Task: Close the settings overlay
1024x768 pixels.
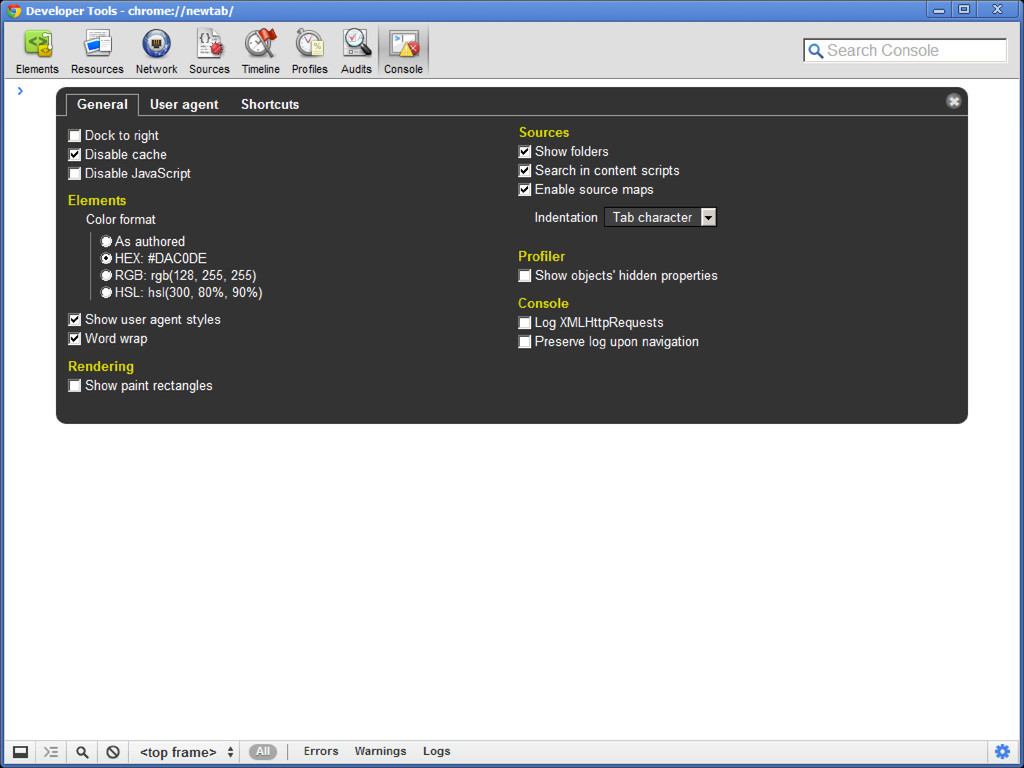Action: pos(953,101)
